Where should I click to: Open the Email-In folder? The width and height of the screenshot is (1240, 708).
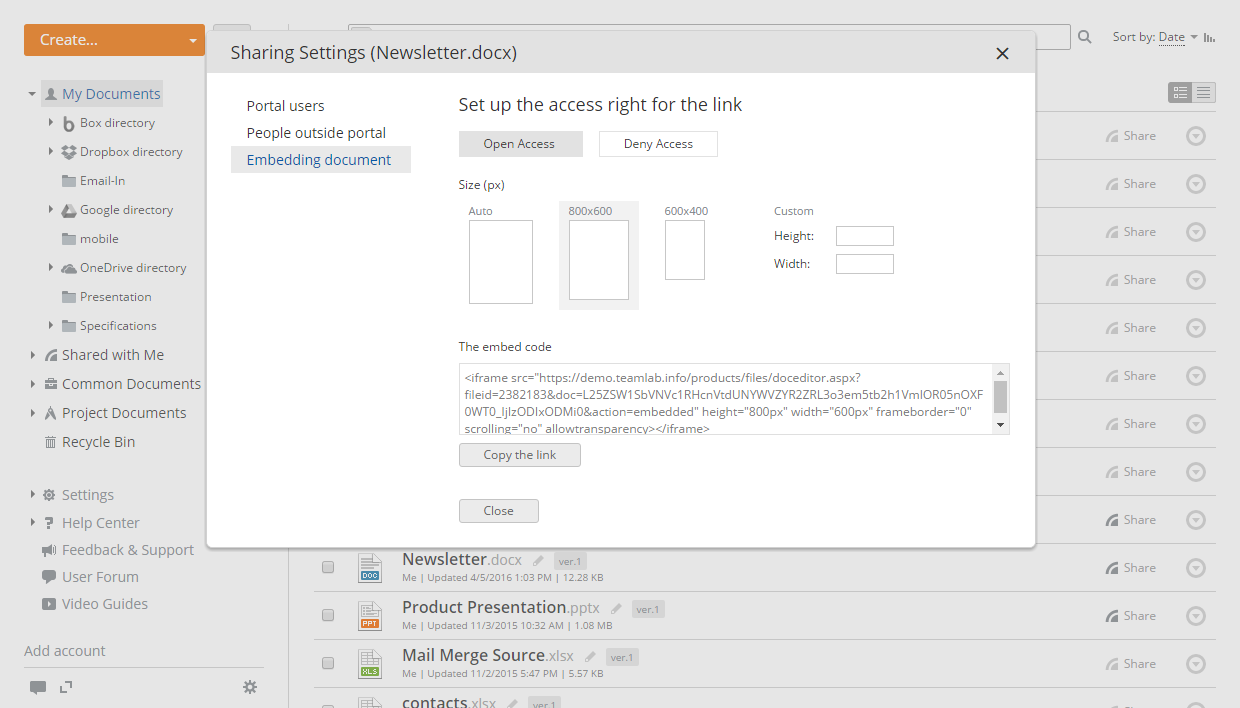[102, 181]
